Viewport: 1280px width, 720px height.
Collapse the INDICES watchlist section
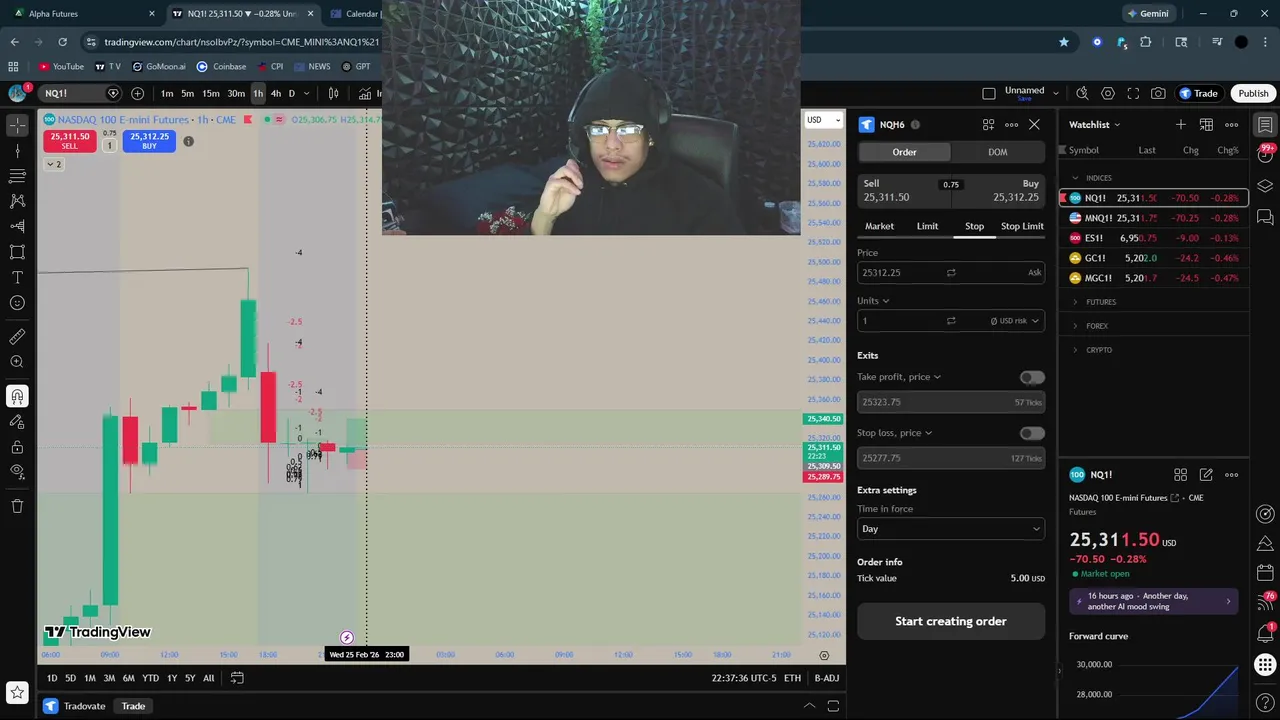pos(1075,178)
